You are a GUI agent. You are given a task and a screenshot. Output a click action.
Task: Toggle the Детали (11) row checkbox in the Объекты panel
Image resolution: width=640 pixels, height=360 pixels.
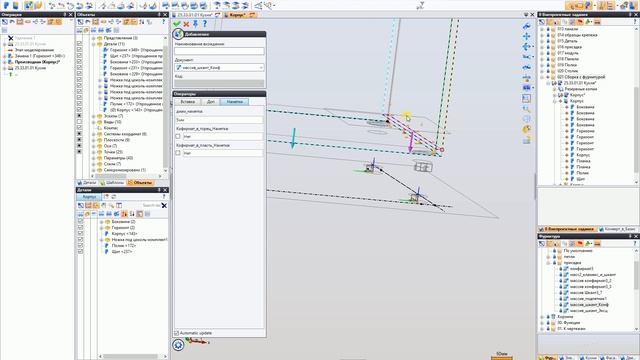[x=79, y=44]
